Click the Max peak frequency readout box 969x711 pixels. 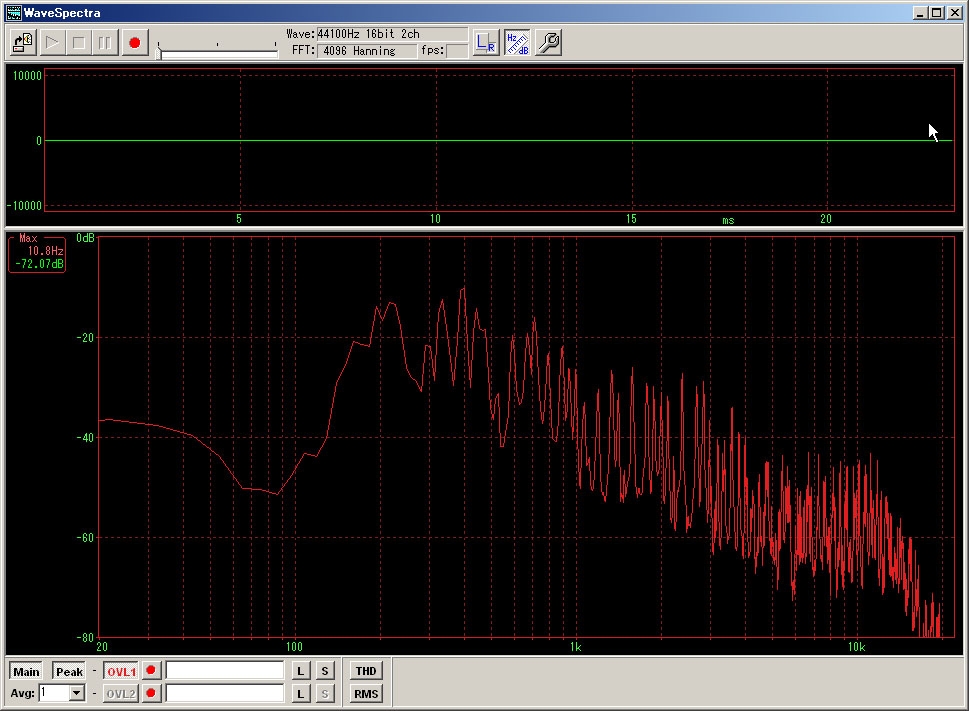(38, 253)
